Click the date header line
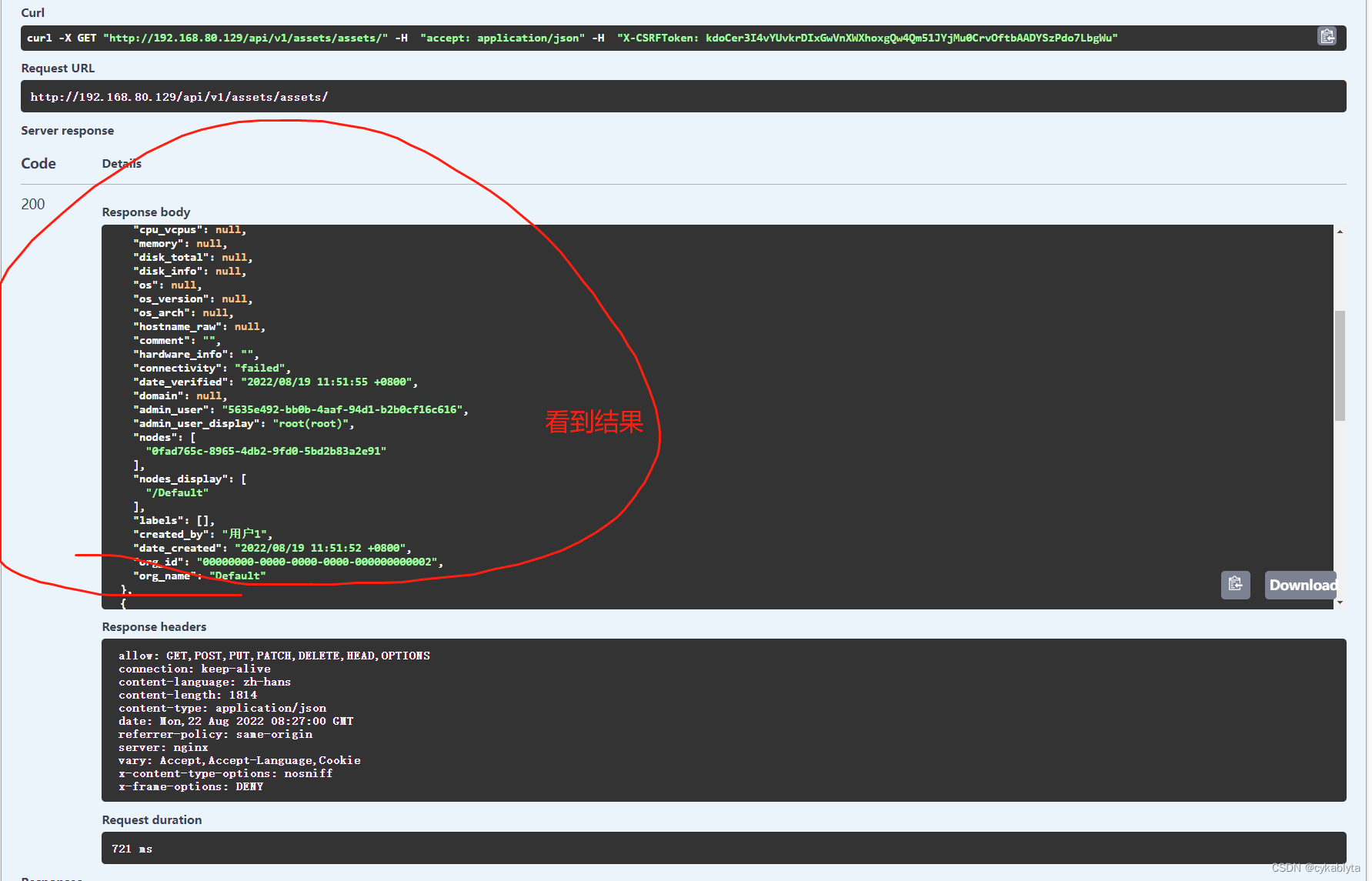Image resolution: width=1372 pixels, height=881 pixels. [x=236, y=721]
